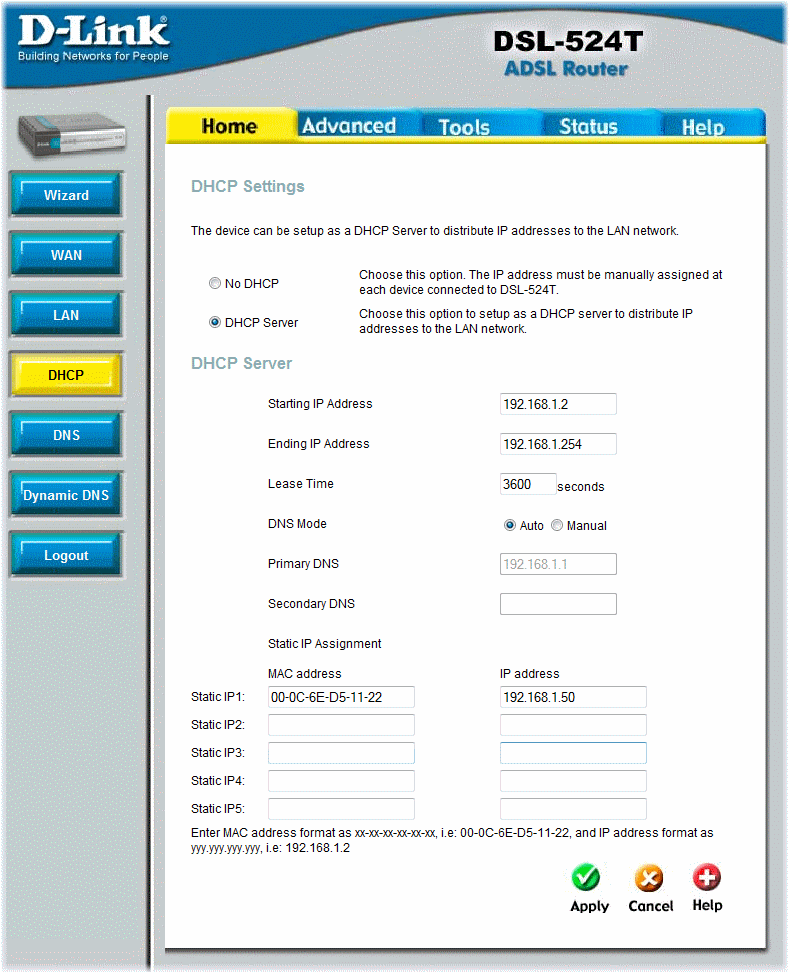Click Static IP2 IP address field

click(573, 725)
